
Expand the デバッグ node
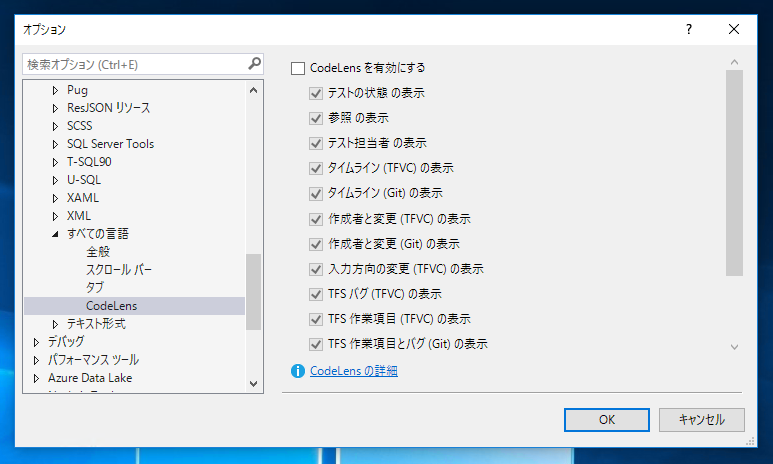coord(36,342)
